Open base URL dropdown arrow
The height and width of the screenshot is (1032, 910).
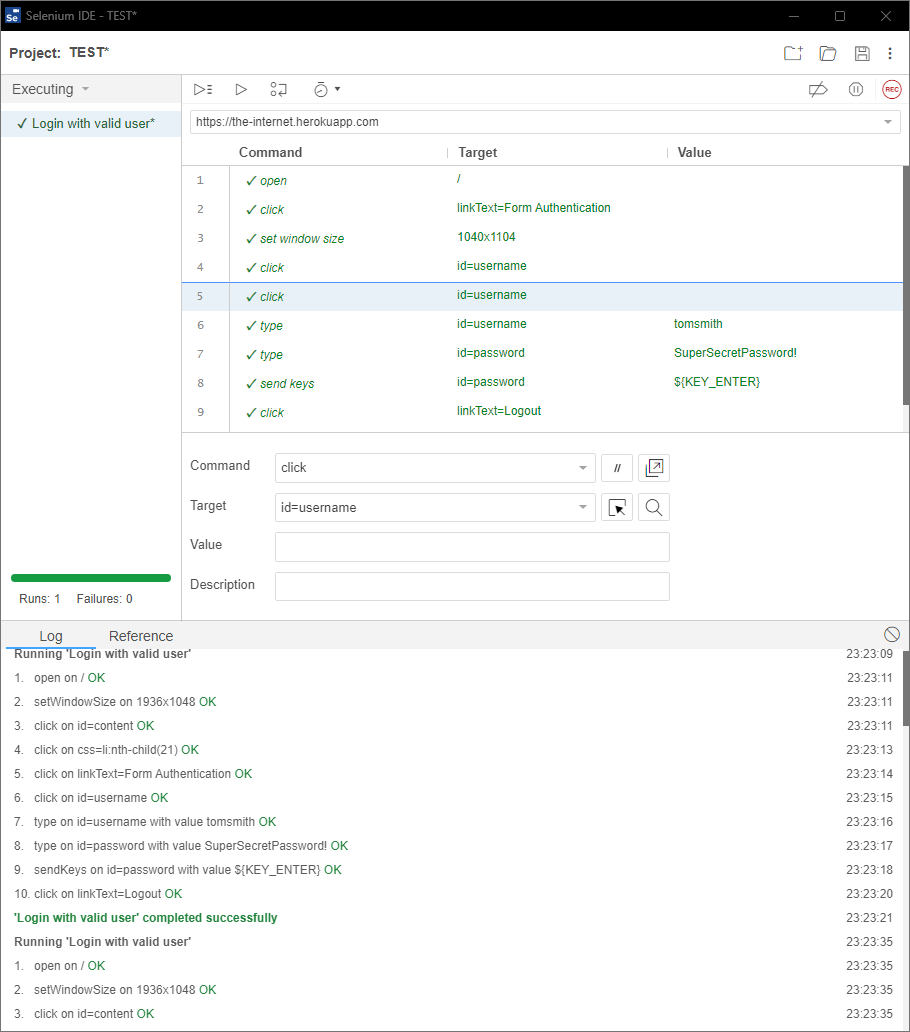(888, 122)
